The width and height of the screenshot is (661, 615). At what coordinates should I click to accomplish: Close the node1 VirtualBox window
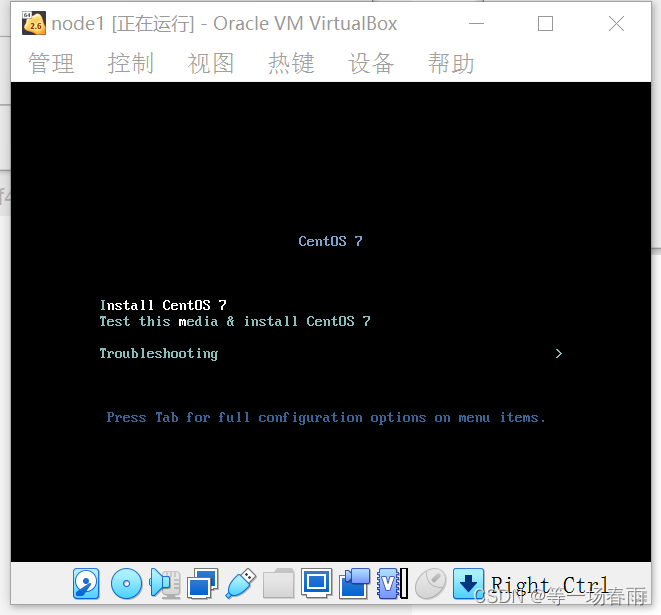tap(616, 24)
